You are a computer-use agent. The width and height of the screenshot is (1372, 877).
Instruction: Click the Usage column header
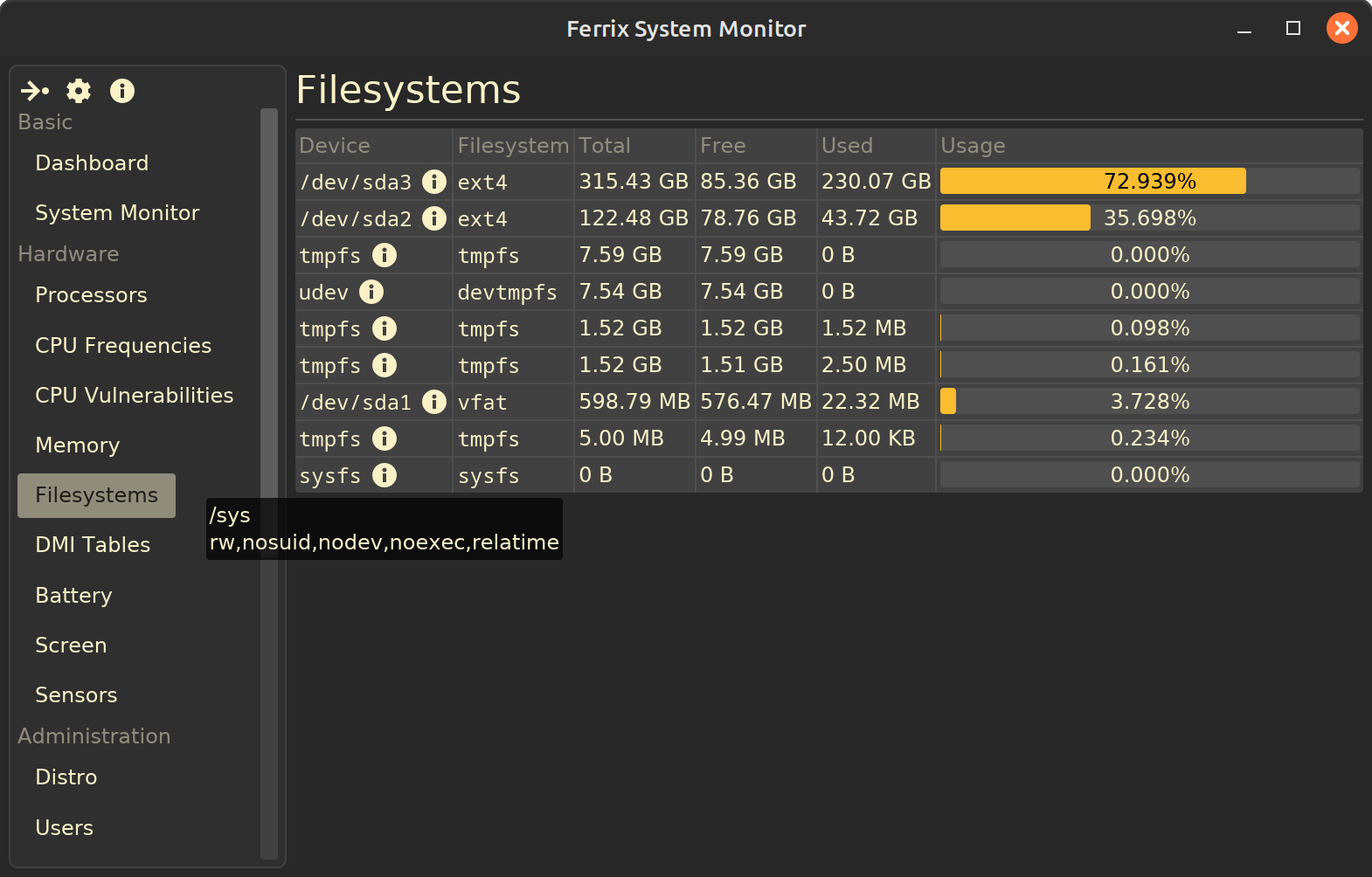973,146
